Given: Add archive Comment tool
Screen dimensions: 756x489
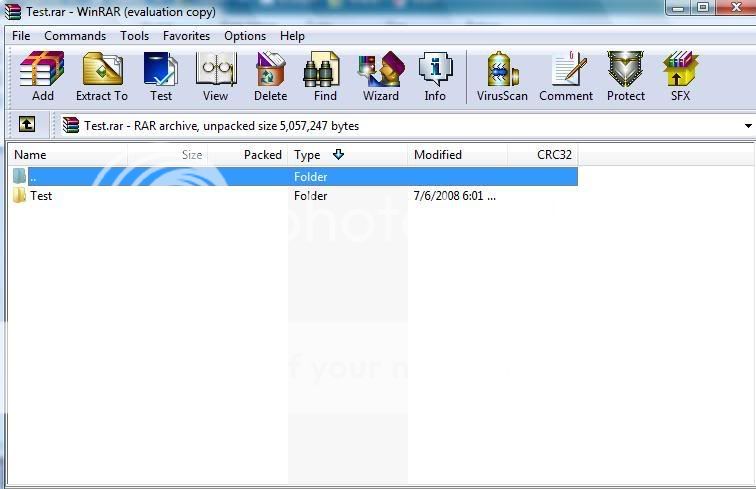Looking at the screenshot, I should (x=571, y=69).
